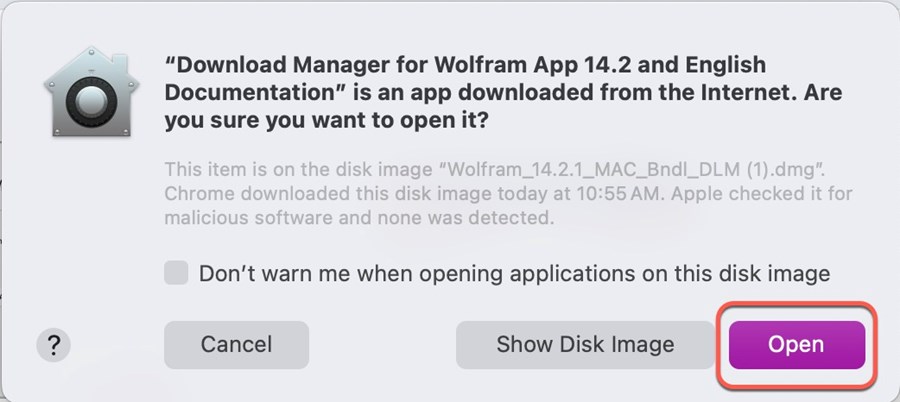This screenshot has height=402, width=900.
Task: Dismiss the dialog with the Cancel button
Action: [x=236, y=345]
